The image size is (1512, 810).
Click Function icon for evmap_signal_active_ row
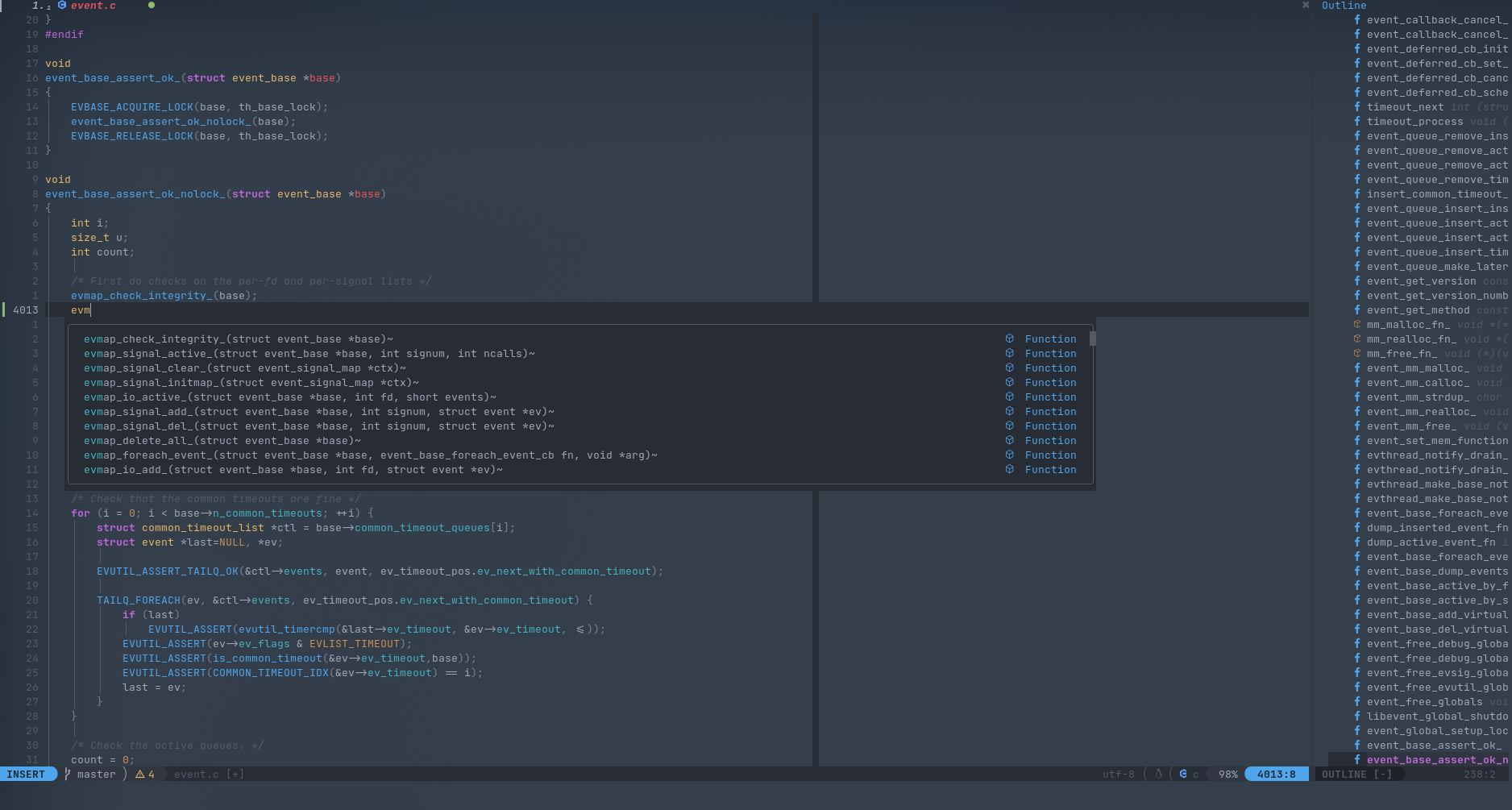tap(1009, 354)
